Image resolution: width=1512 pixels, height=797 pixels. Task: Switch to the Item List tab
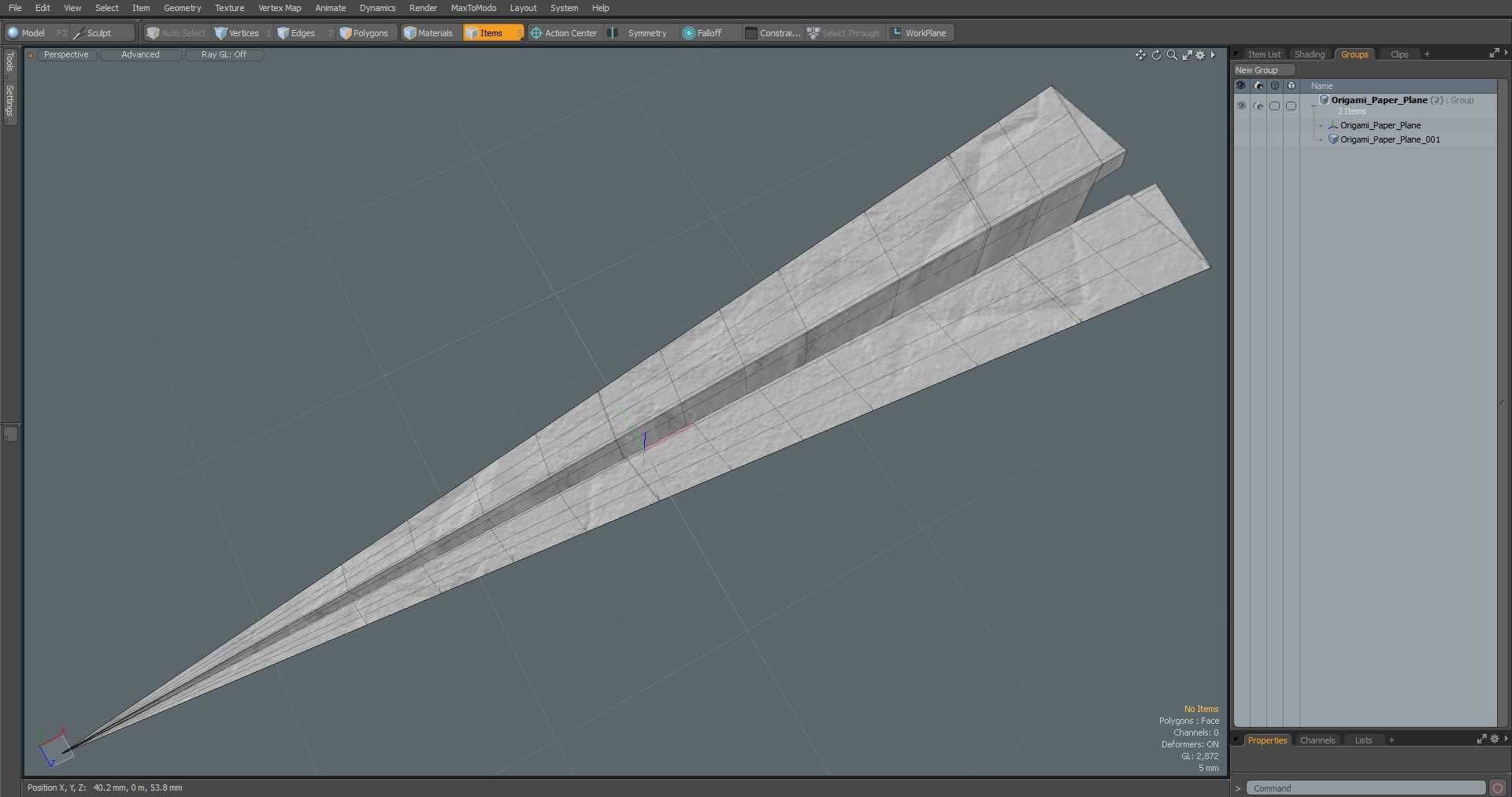[1264, 54]
